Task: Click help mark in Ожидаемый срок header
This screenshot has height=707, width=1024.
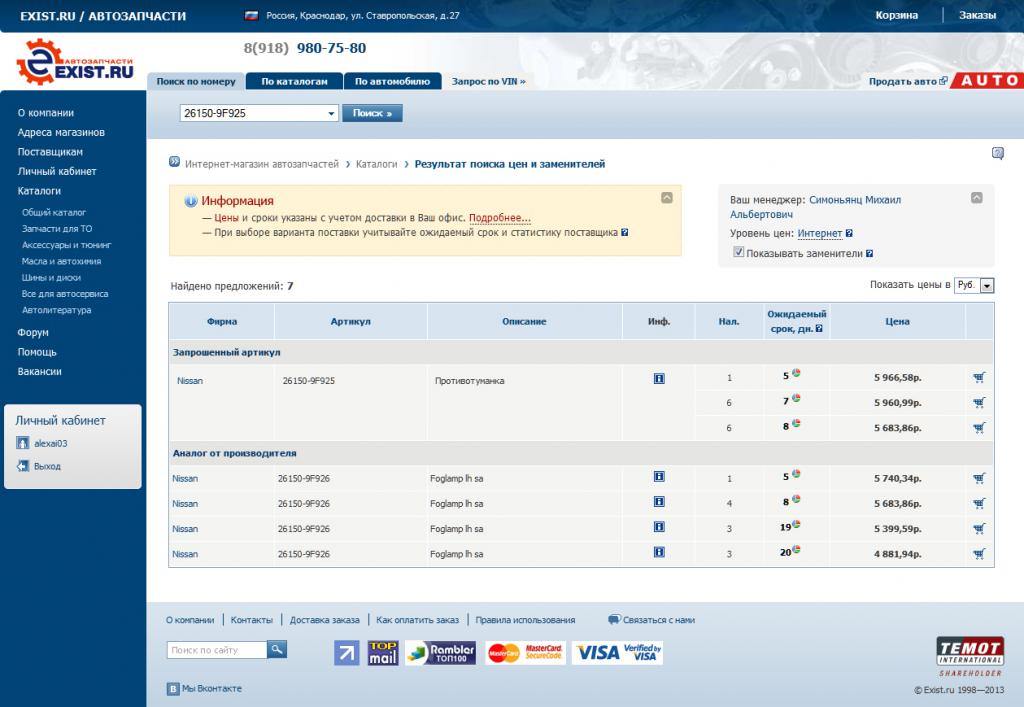Action: 819,328
